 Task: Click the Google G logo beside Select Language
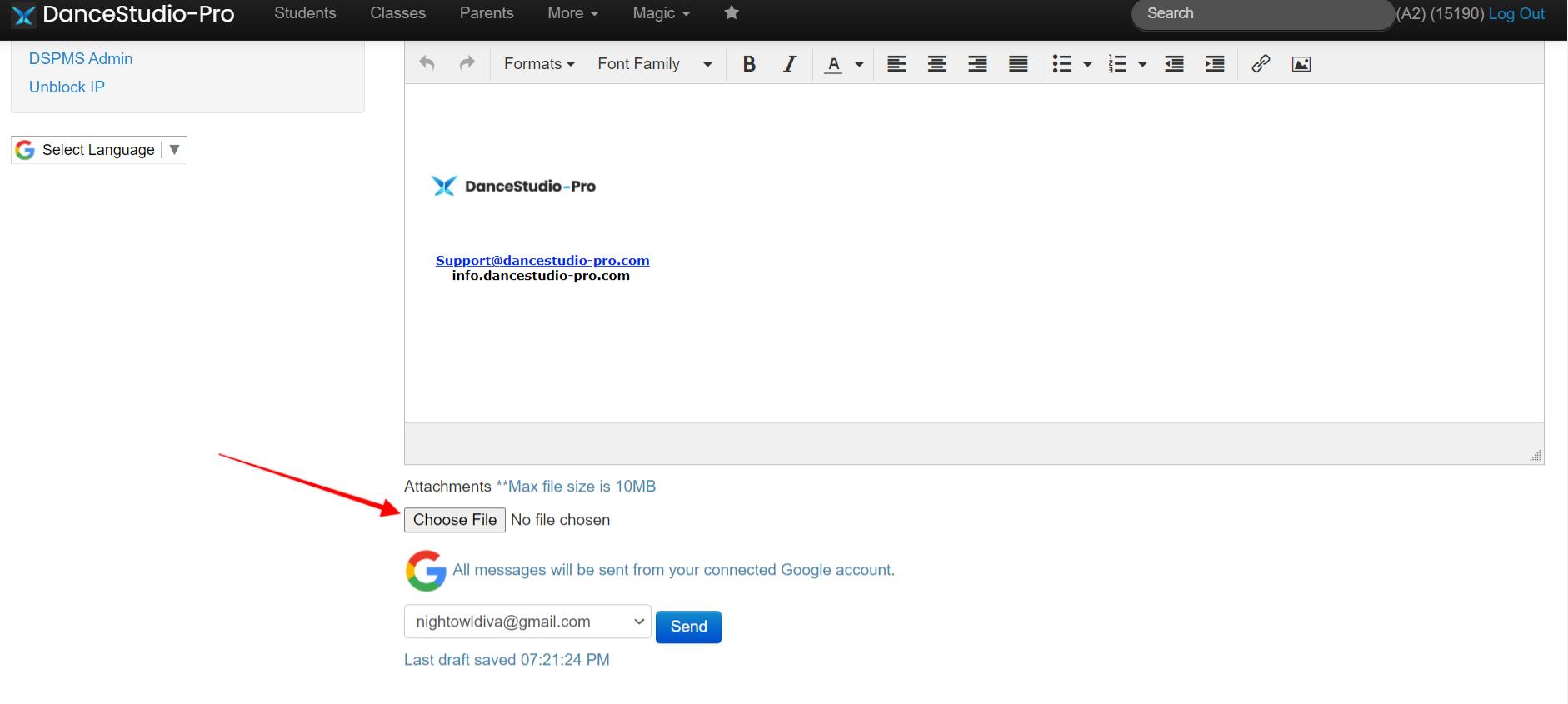(x=25, y=150)
